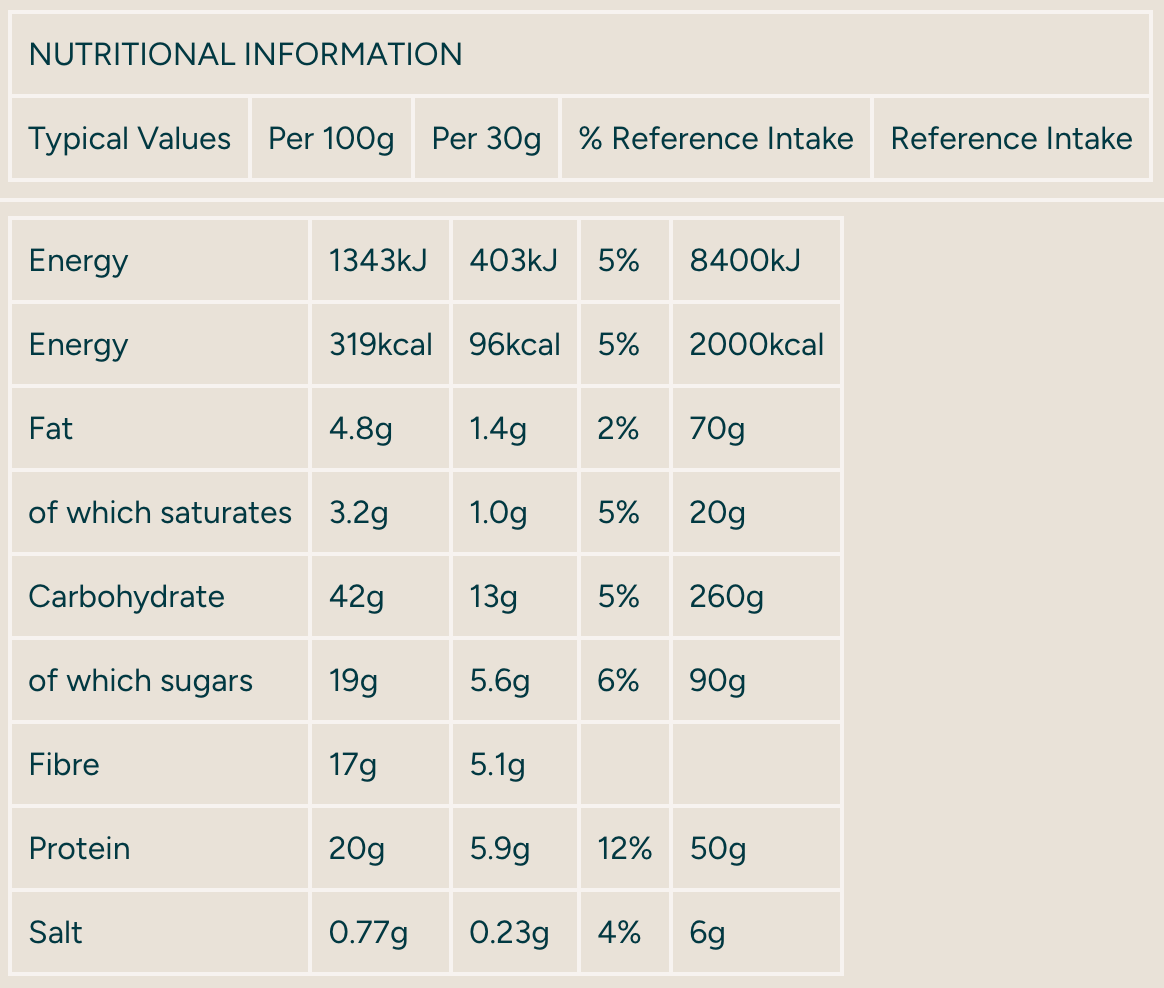Image resolution: width=1164 pixels, height=988 pixels.
Task: Select the % Reference Intake header
Action: pyautogui.click(x=716, y=139)
